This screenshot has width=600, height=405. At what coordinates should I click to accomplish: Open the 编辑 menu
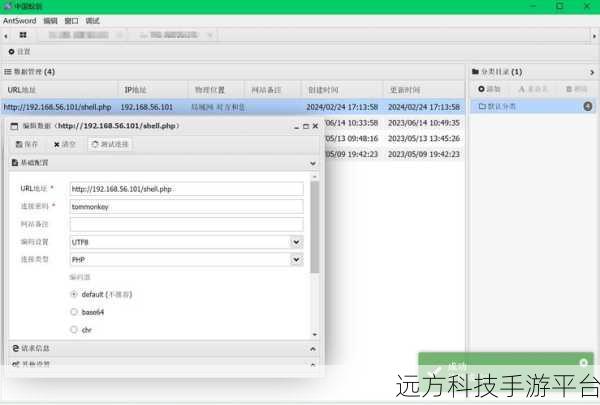coord(50,21)
